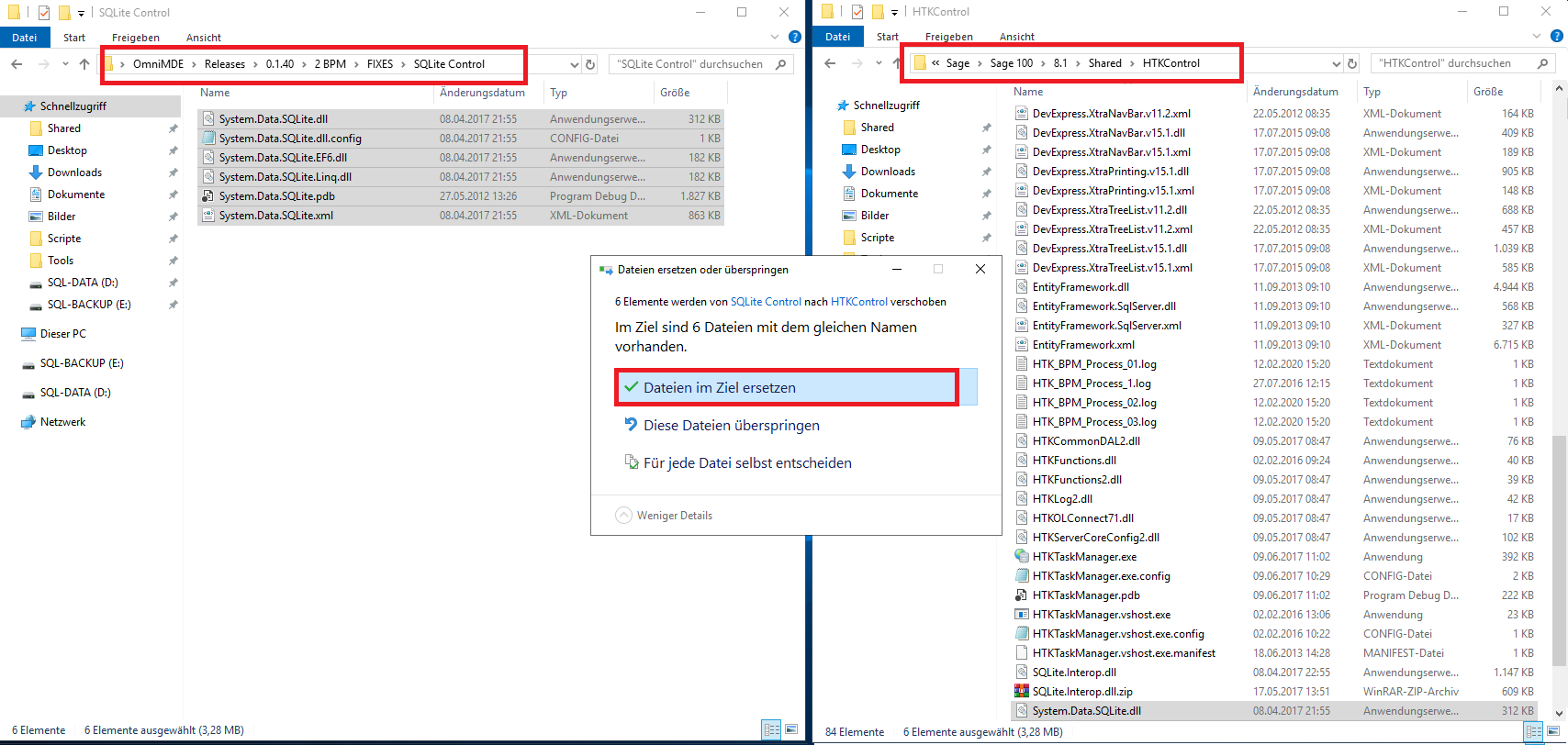Choose 'Diese Dateien überspringen' option
1568x745 pixels.
pyautogui.click(x=732, y=425)
